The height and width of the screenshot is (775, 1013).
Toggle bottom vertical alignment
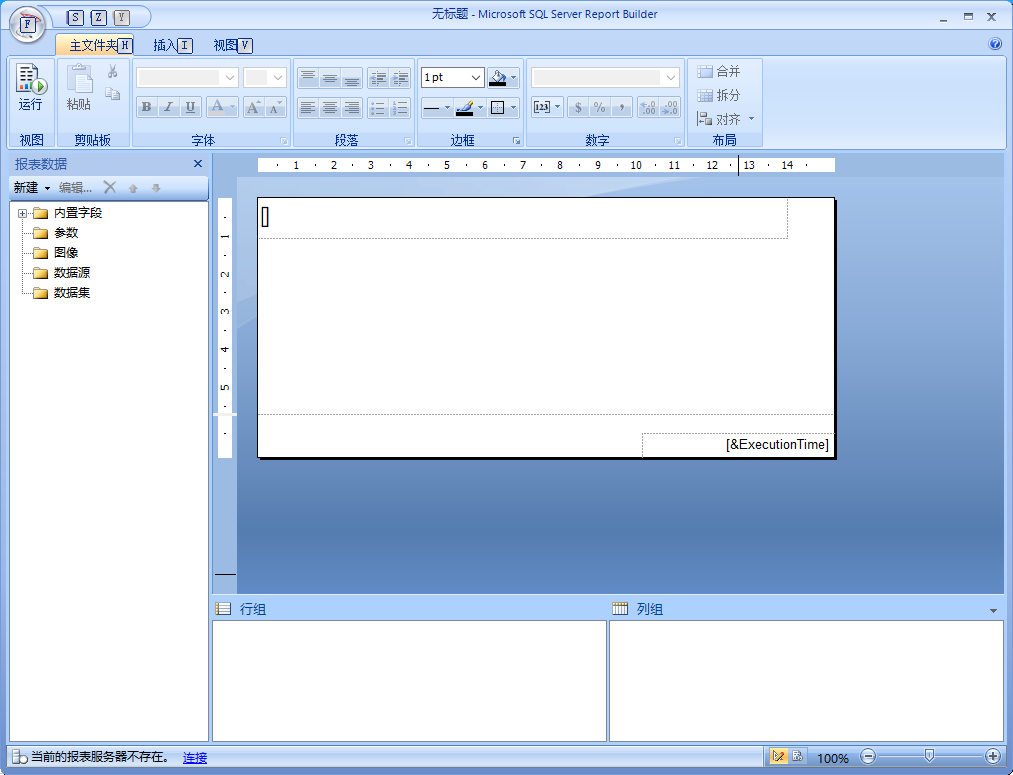pos(351,78)
